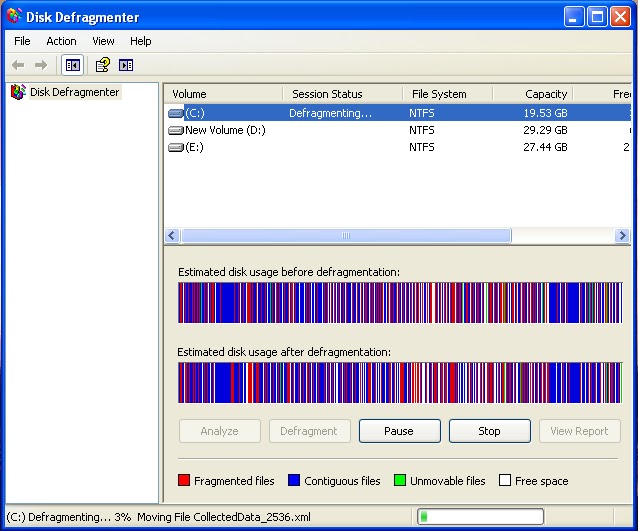Image resolution: width=638 pixels, height=531 pixels.
Task: Click the Fragmented files legend label
Action: click(234, 481)
